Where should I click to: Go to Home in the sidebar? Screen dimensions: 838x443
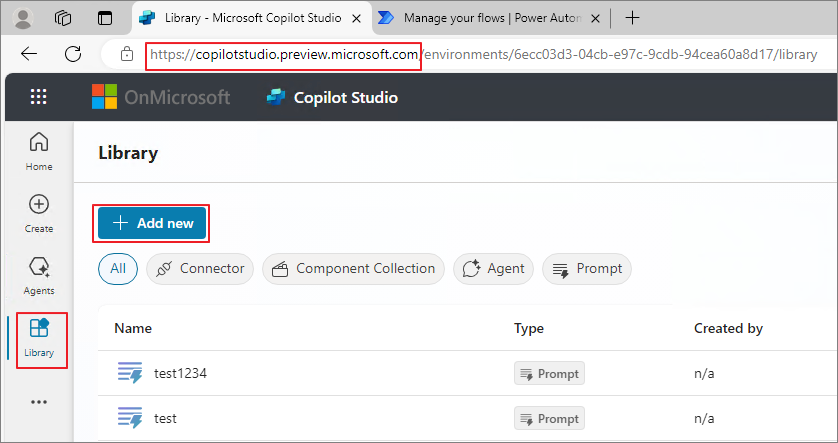pyautogui.click(x=39, y=152)
